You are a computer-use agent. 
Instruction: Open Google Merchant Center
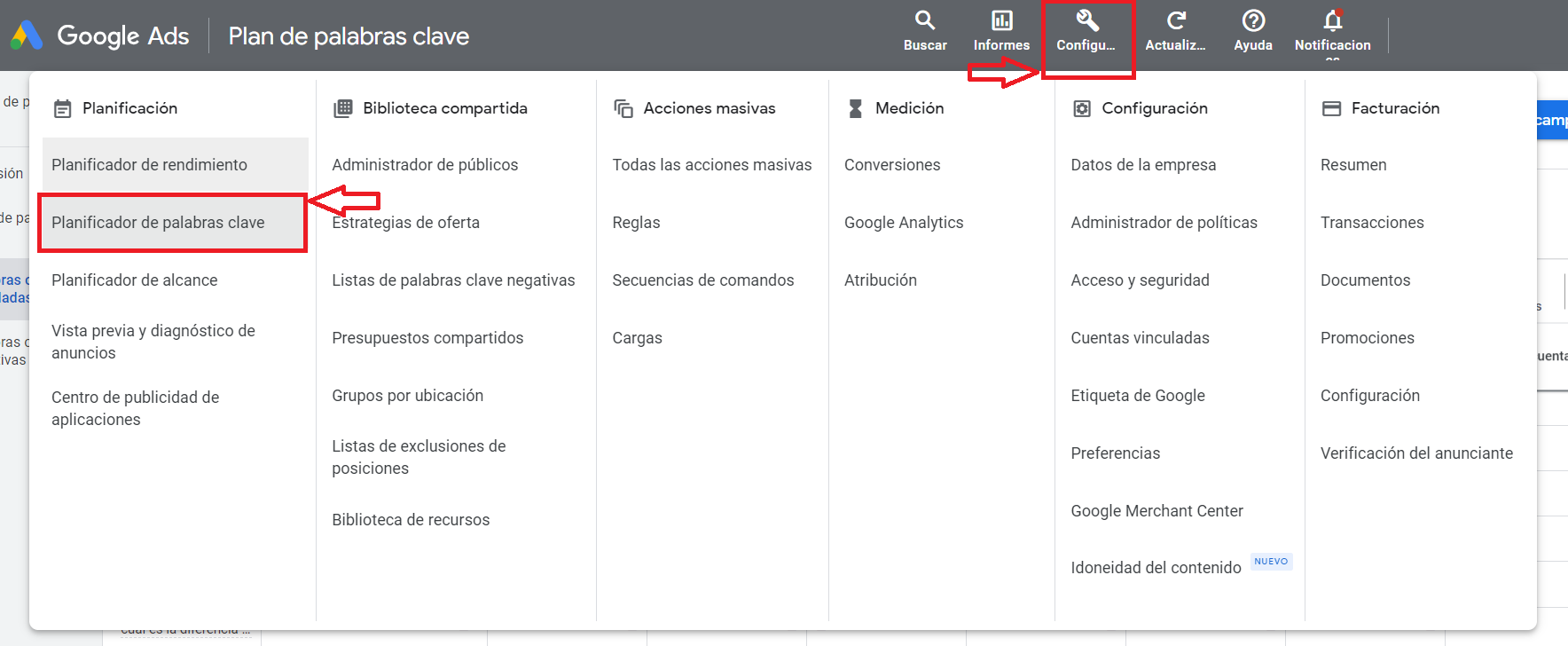pos(1156,511)
